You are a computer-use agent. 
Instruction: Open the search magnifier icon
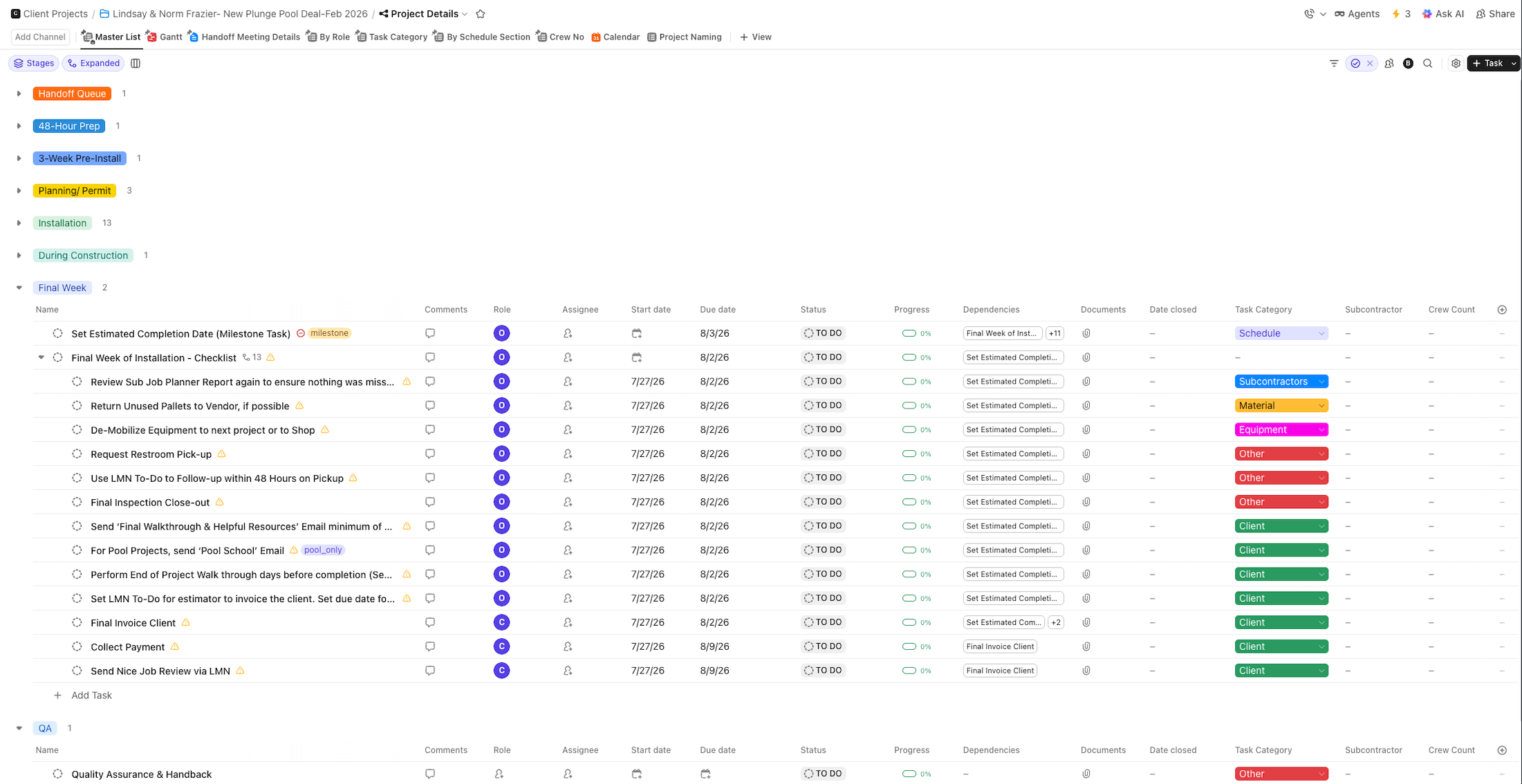pyautogui.click(x=1427, y=64)
